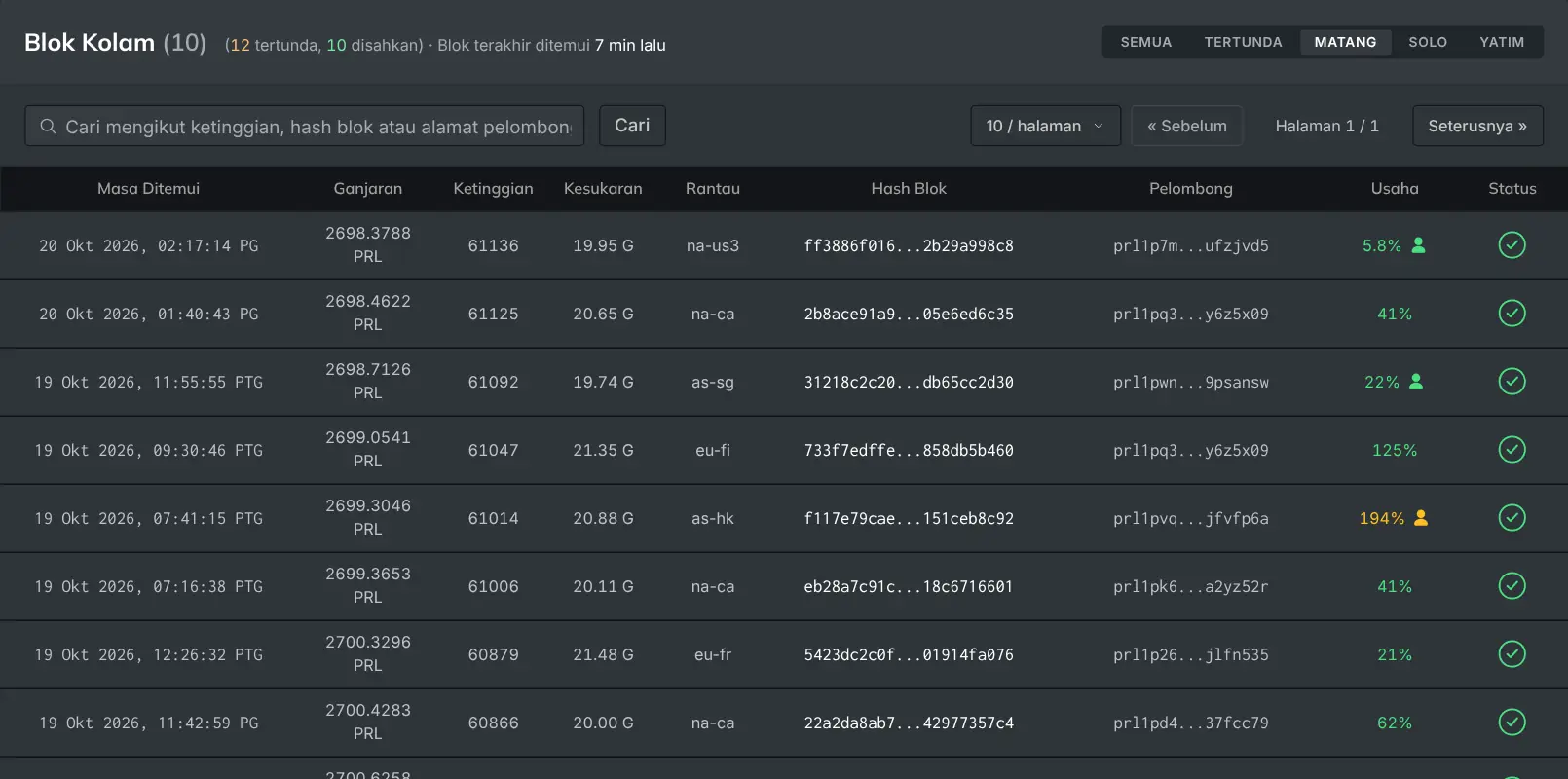This screenshot has height=779, width=1568.
Task: Open miner address prl1pd4...37fcc79
Action: [x=1191, y=723]
